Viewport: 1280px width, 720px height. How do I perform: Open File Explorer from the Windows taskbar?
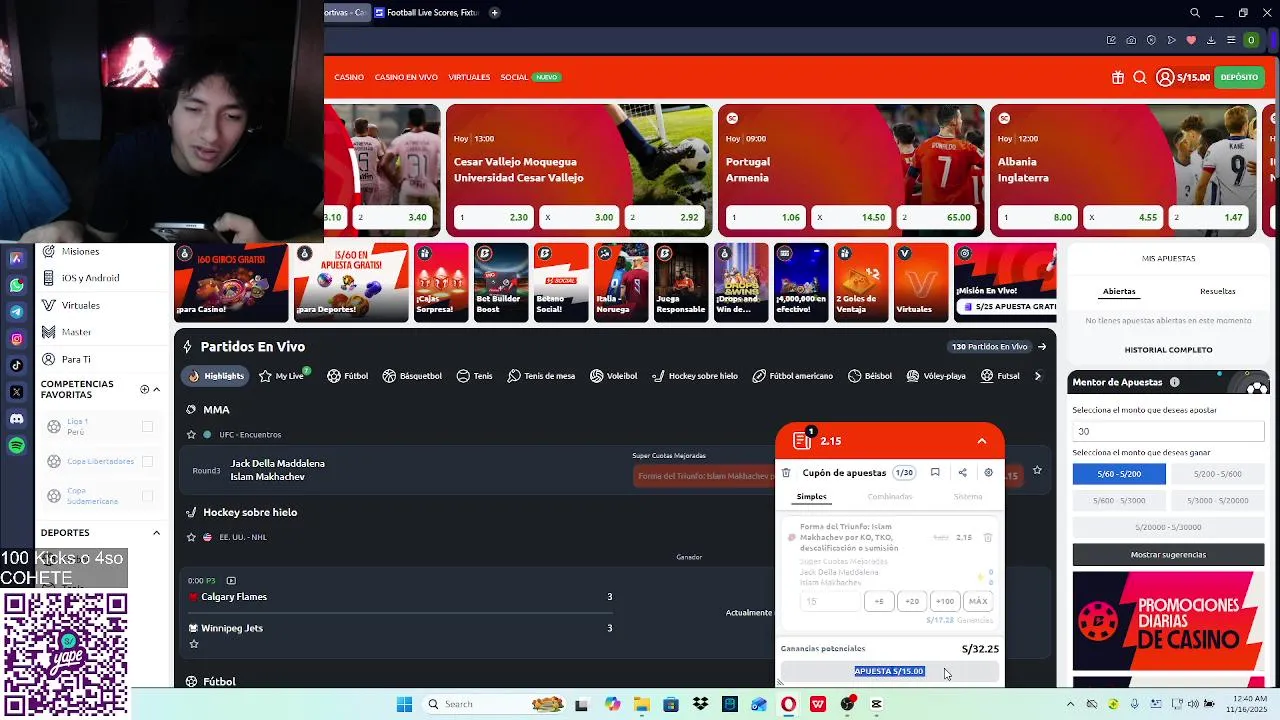(x=641, y=704)
